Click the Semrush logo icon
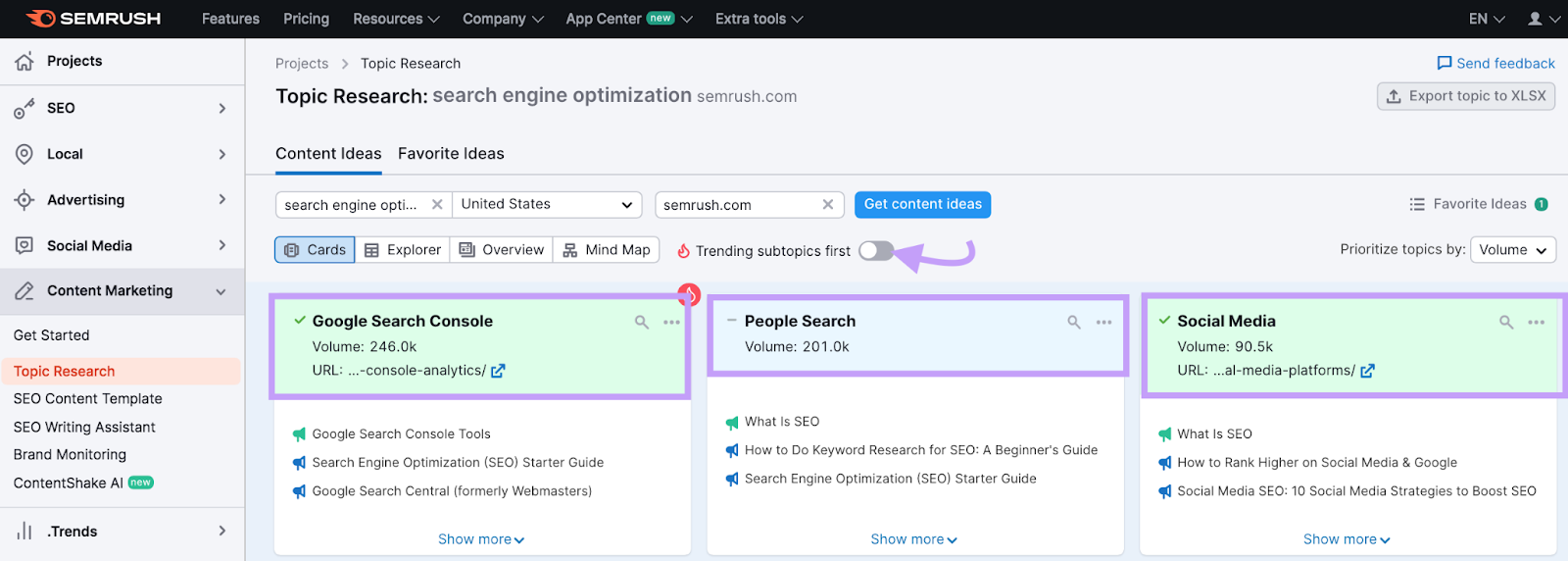The width and height of the screenshot is (1568, 561). point(40,19)
